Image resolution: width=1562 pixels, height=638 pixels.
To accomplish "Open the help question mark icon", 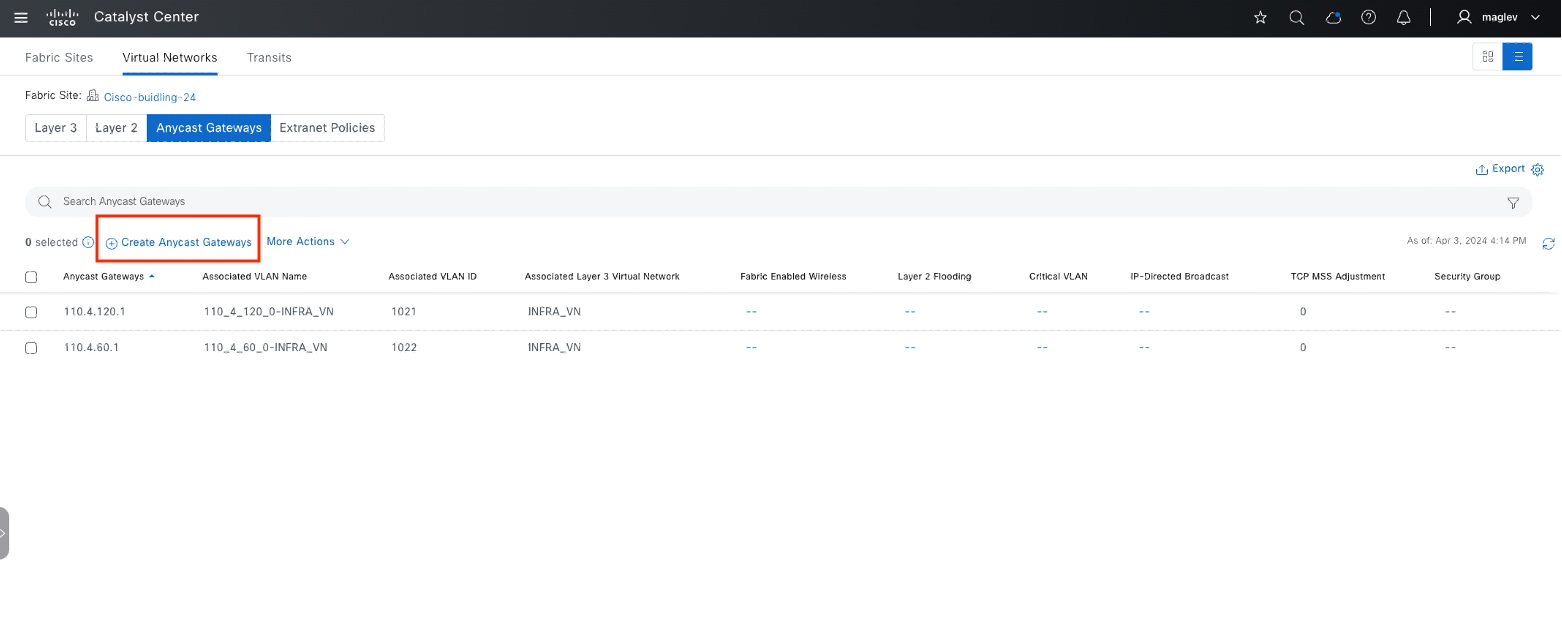I will [1369, 17].
